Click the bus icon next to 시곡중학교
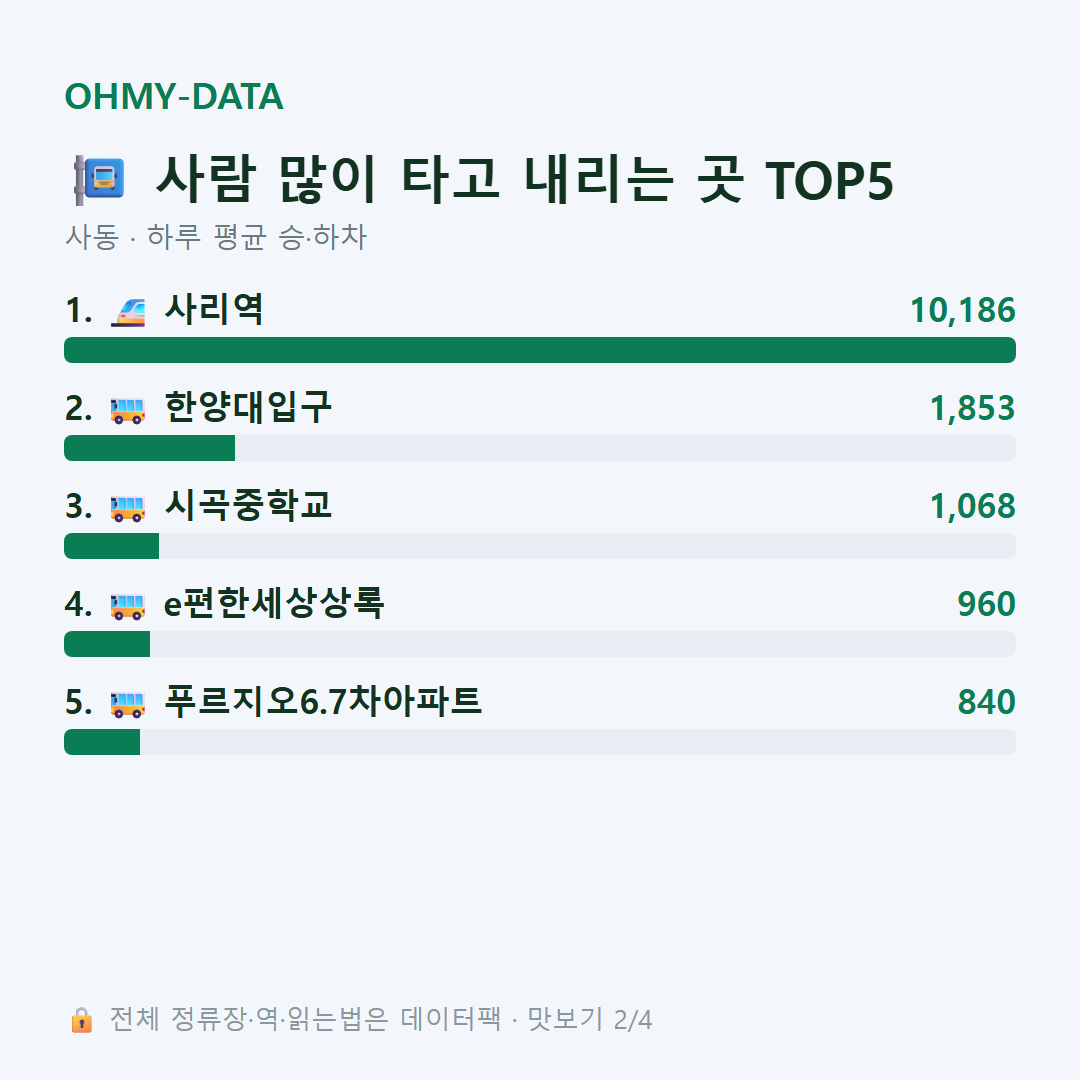The height and width of the screenshot is (1080, 1080). (x=128, y=508)
